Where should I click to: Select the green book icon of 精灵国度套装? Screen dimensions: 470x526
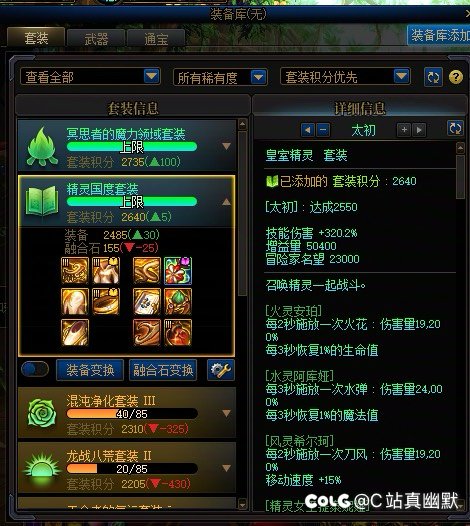42,201
